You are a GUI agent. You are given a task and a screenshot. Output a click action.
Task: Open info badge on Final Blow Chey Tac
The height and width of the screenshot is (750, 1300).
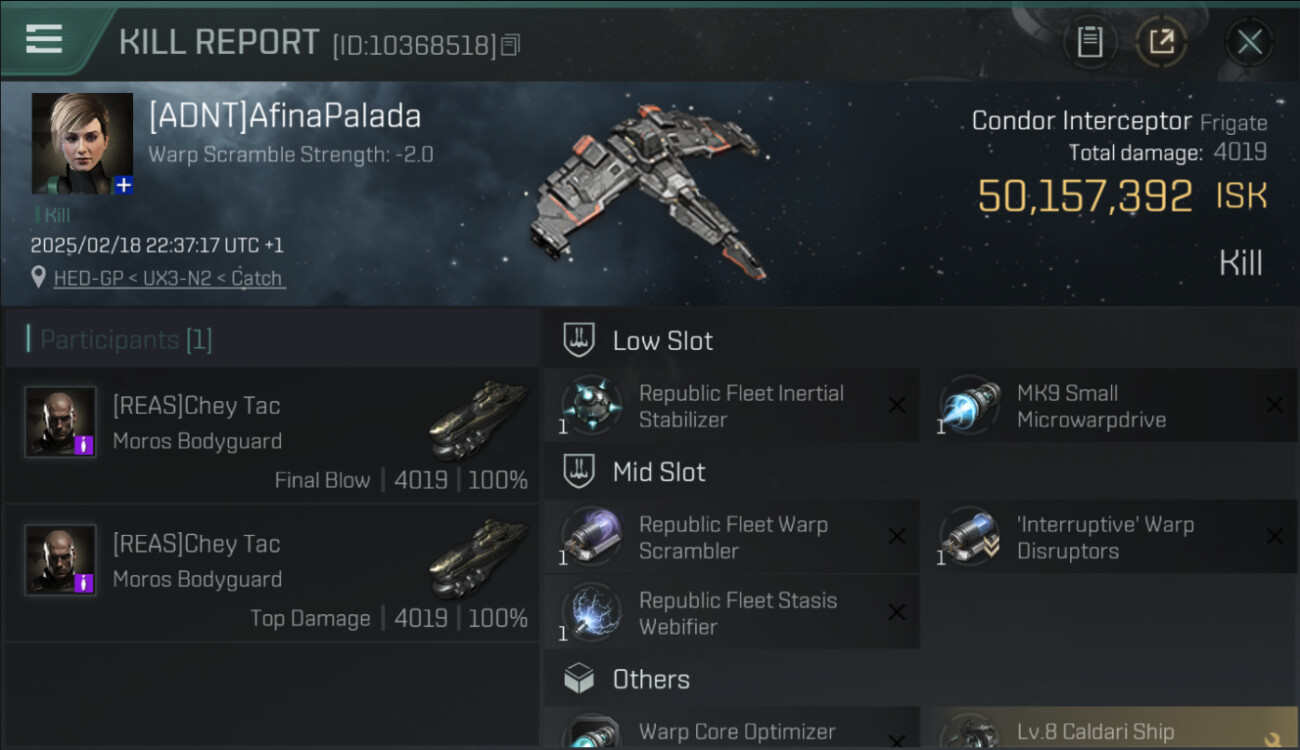[x=85, y=445]
